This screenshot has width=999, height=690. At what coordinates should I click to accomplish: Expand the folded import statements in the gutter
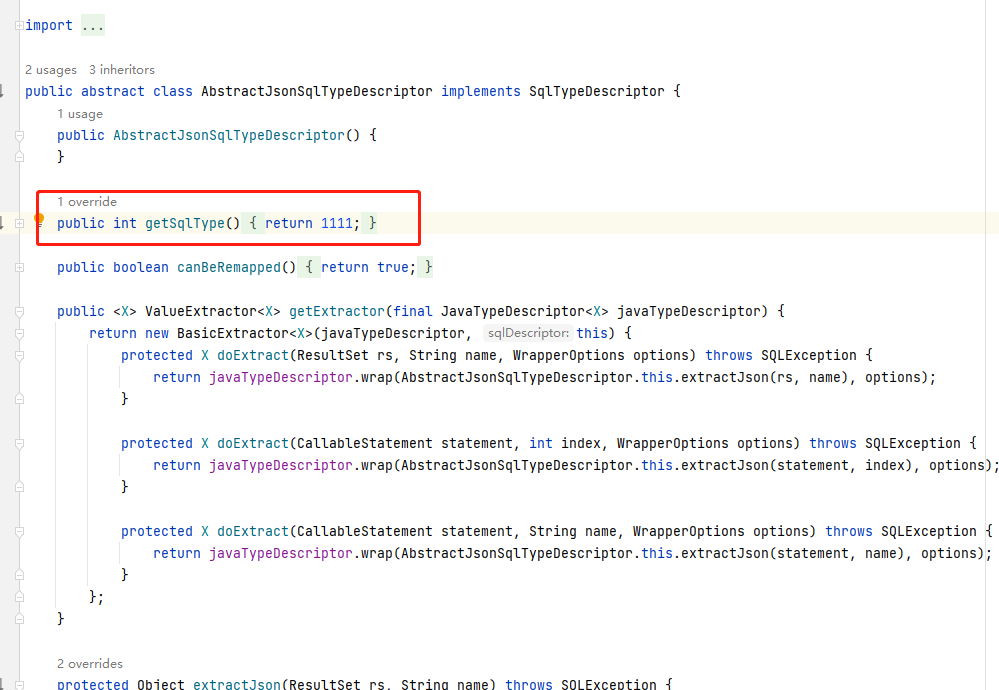pos(20,25)
